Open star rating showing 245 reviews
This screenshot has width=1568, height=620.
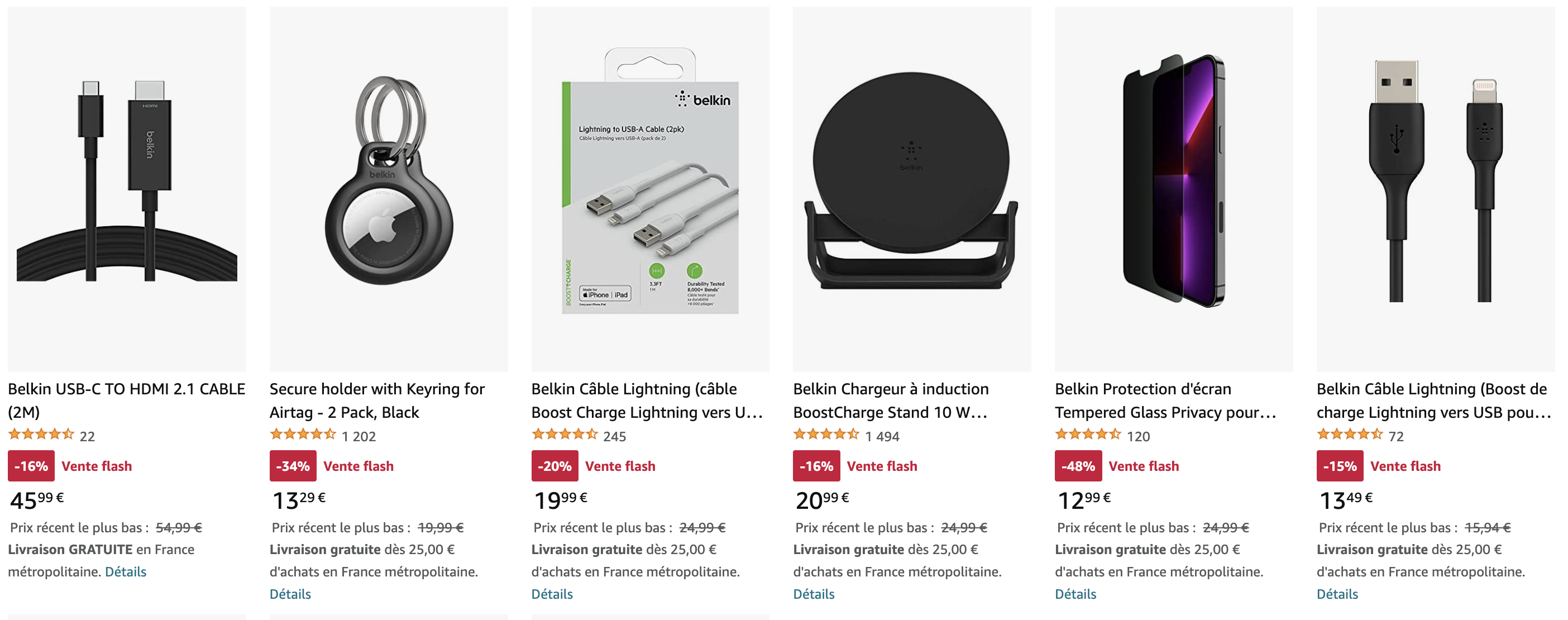point(564,435)
